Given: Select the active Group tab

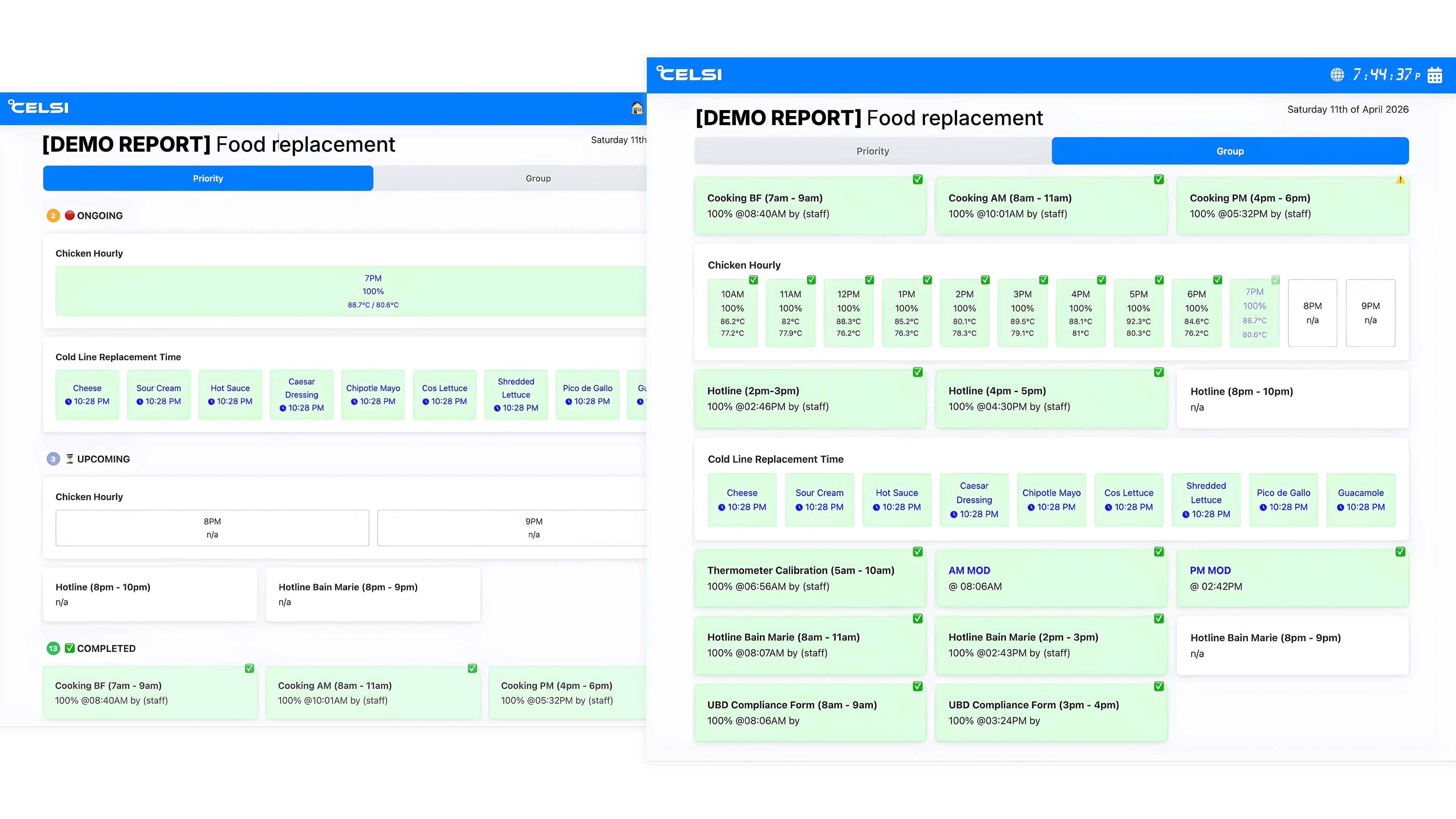Looking at the screenshot, I should 1230,151.
